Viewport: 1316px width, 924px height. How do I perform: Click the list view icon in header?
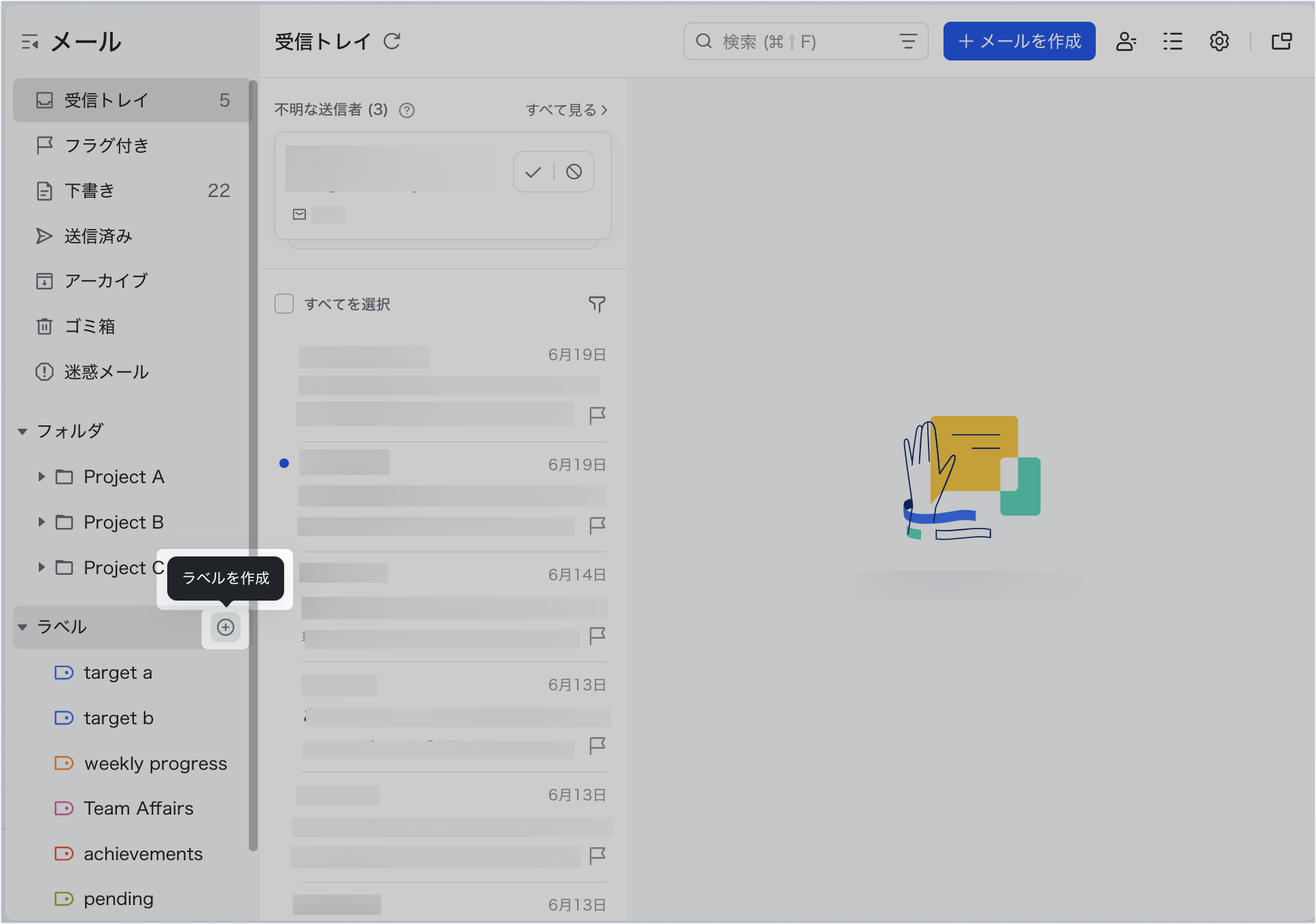click(1173, 41)
